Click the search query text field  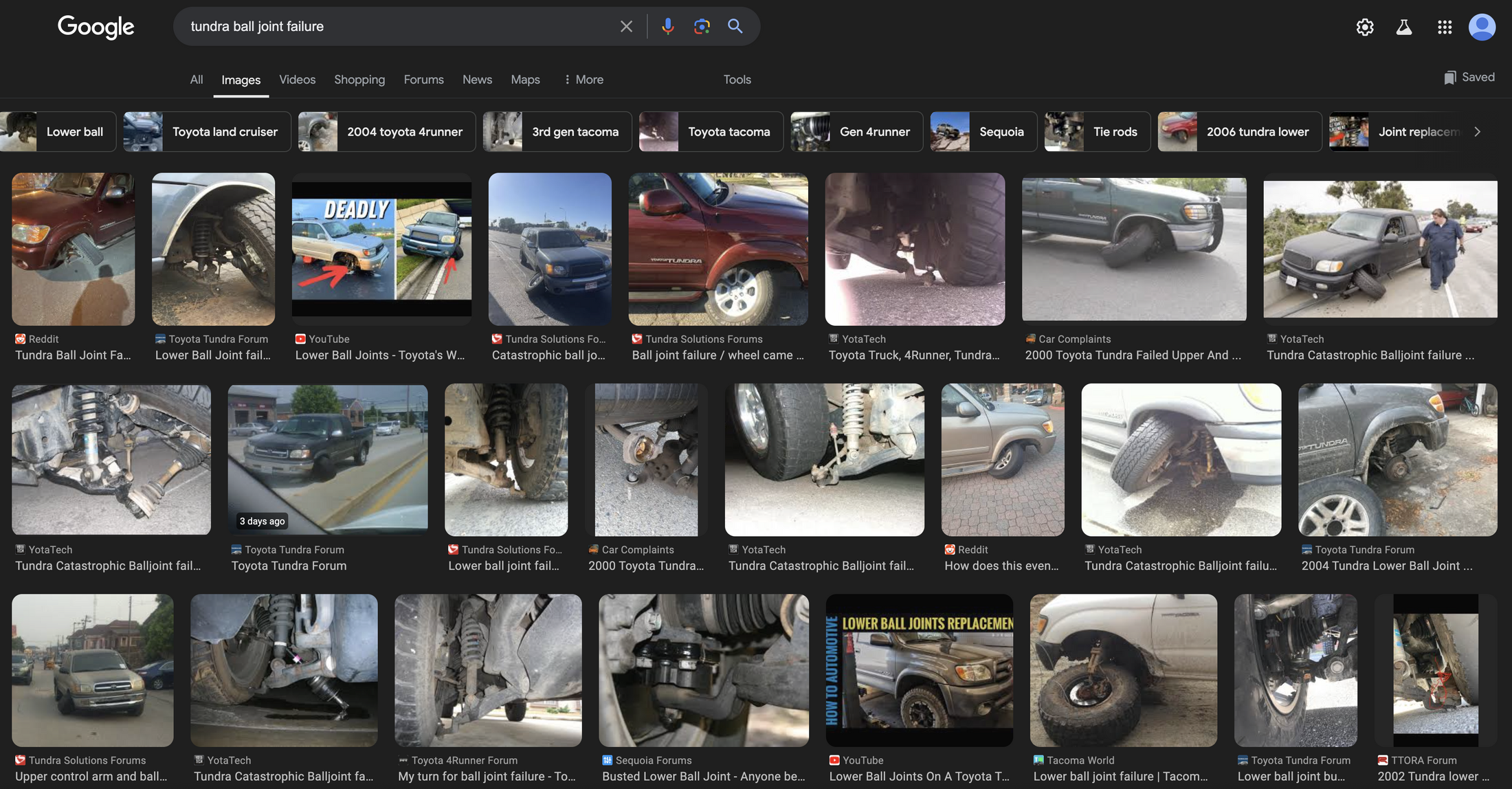399,26
